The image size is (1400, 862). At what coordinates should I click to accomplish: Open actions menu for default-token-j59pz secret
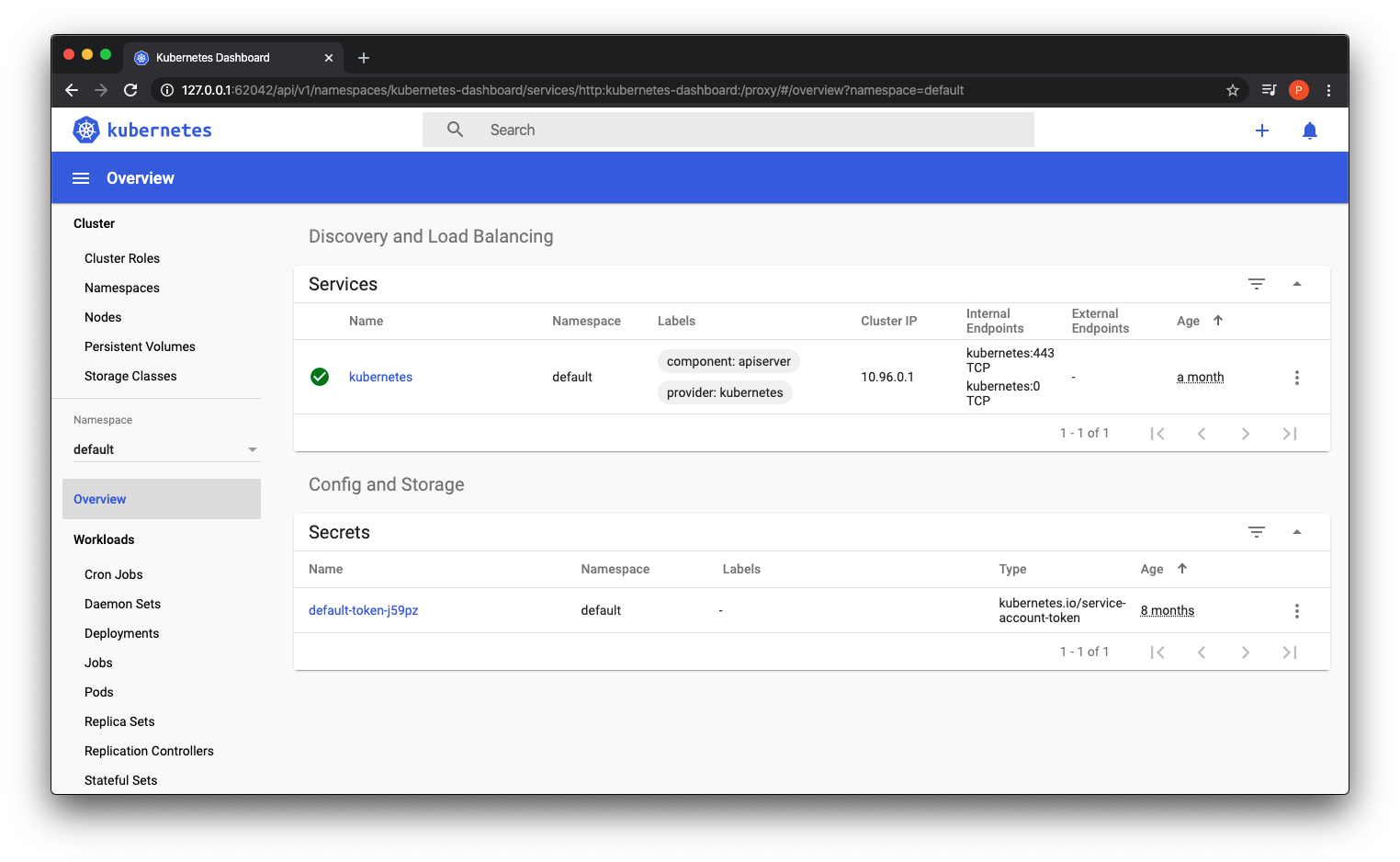tap(1297, 611)
